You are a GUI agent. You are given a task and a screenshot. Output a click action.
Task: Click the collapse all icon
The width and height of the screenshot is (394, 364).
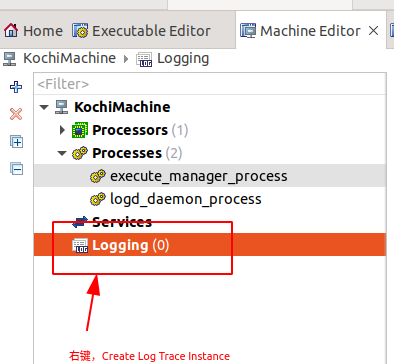pyautogui.click(x=16, y=168)
